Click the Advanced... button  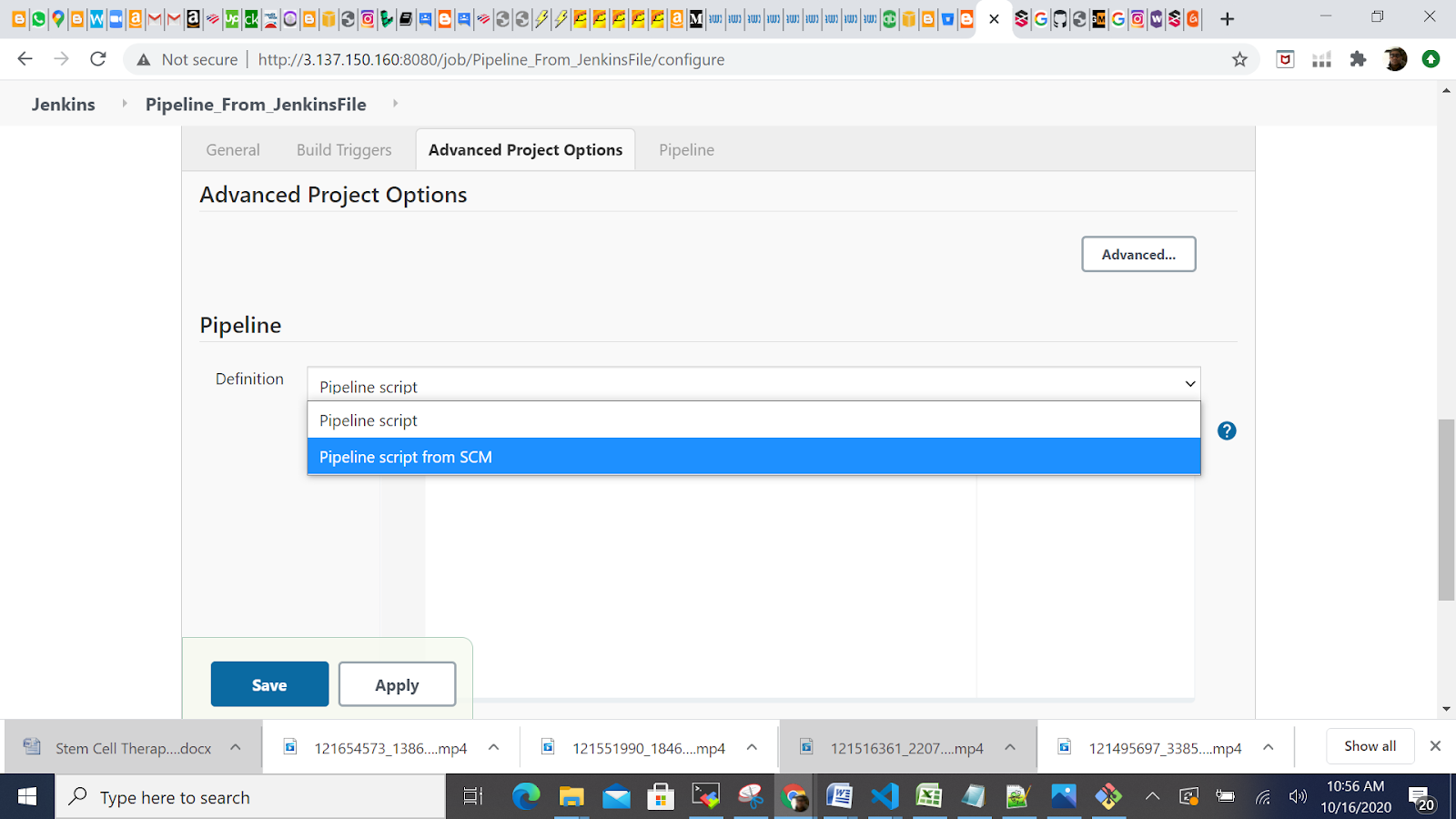1138,255
